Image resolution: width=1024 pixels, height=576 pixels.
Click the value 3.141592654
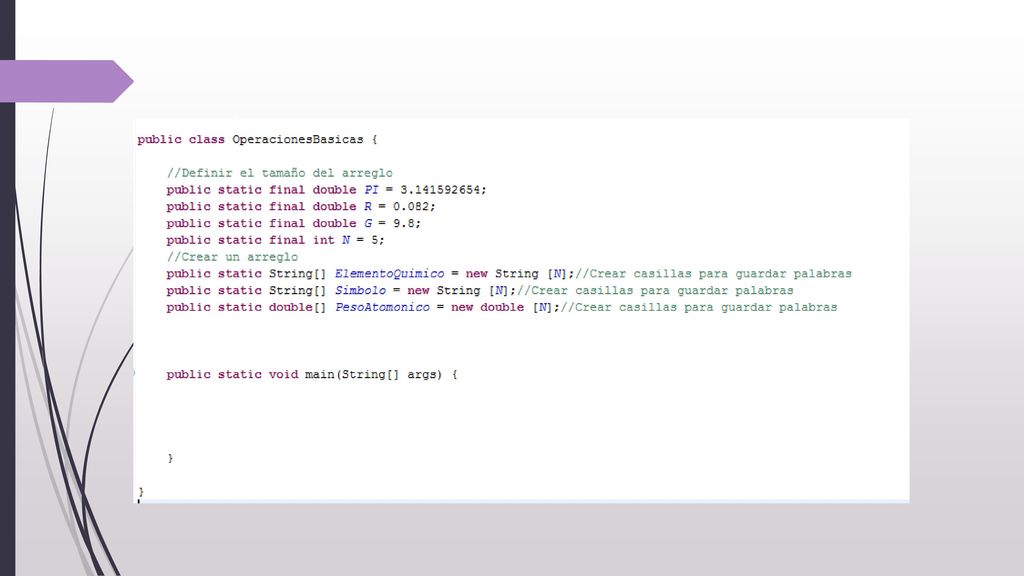click(x=441, y=189)
